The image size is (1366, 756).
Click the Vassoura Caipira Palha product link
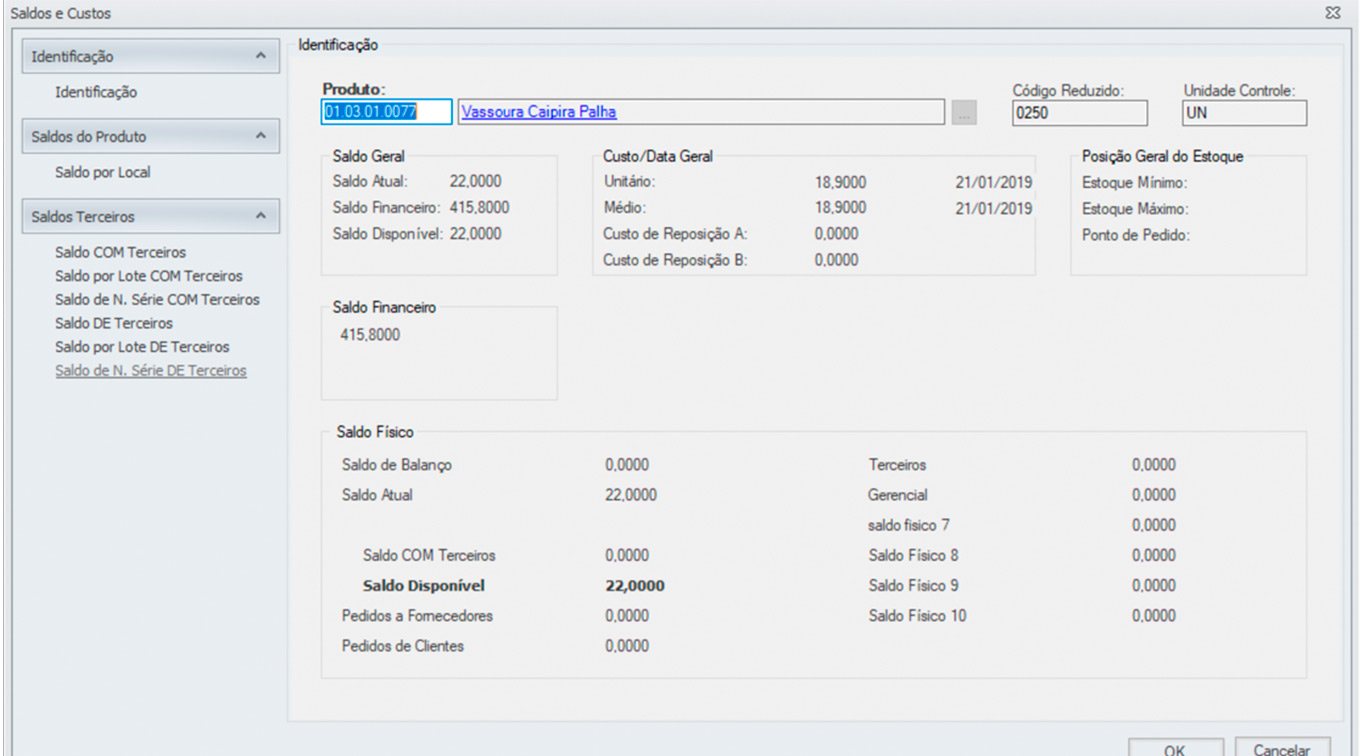[x=539, y=112]
